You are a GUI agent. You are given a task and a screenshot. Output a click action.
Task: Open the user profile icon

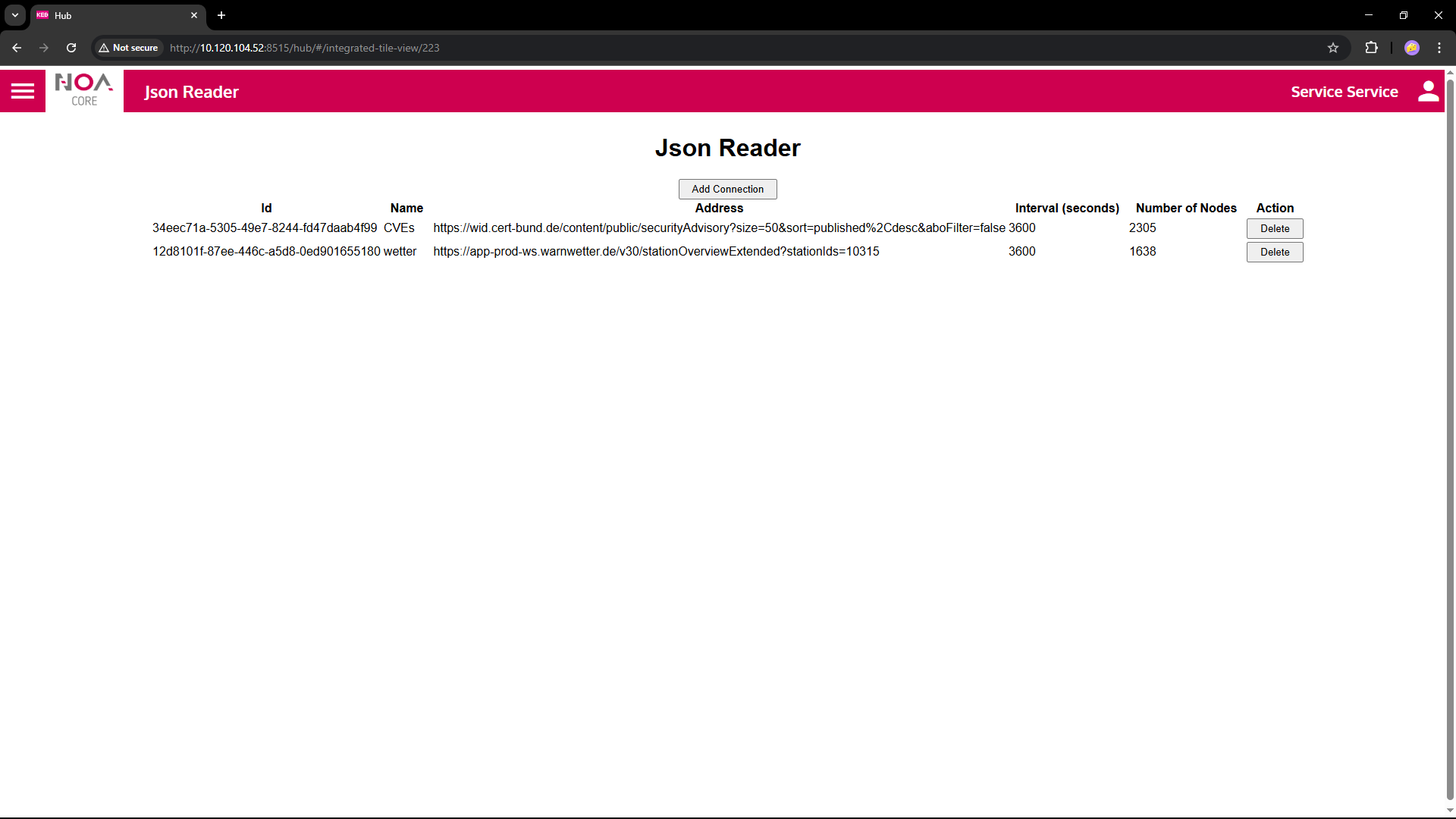(x=1428, y=92)
